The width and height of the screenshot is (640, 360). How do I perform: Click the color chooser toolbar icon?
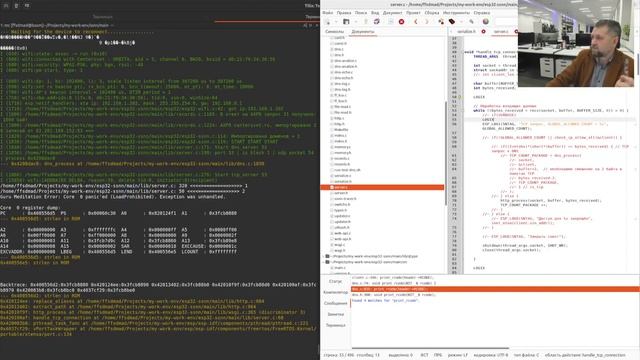point(486,22)
